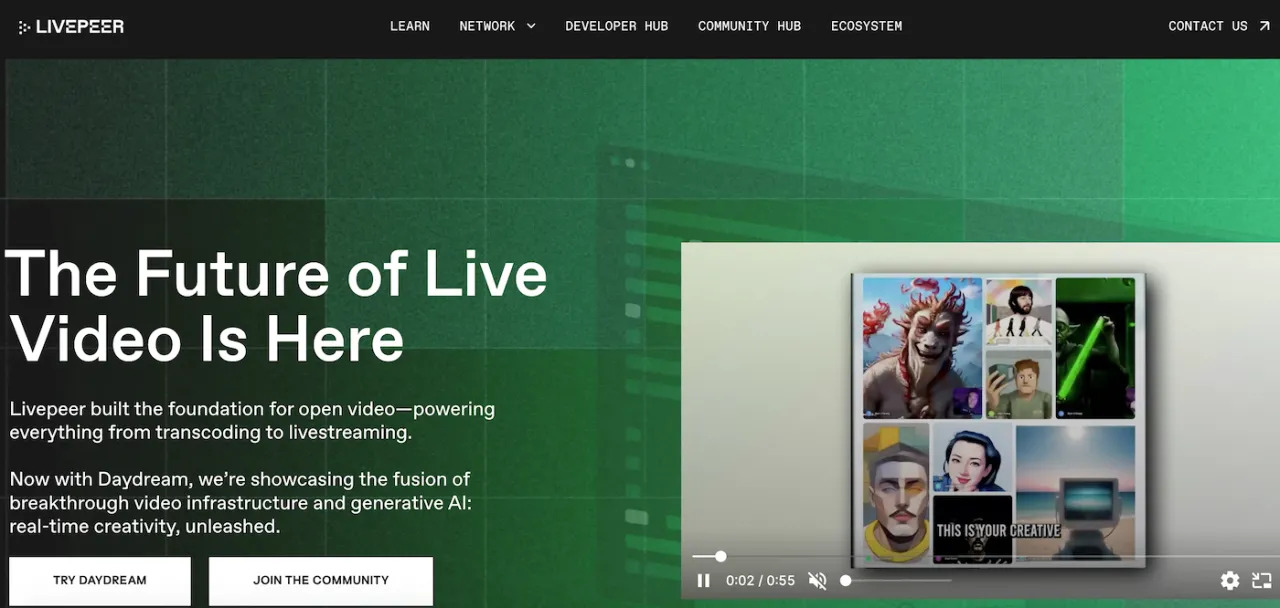Expand the Network dropdown chevron
The width and height of the screenshot is (1280, 608).
531,26
